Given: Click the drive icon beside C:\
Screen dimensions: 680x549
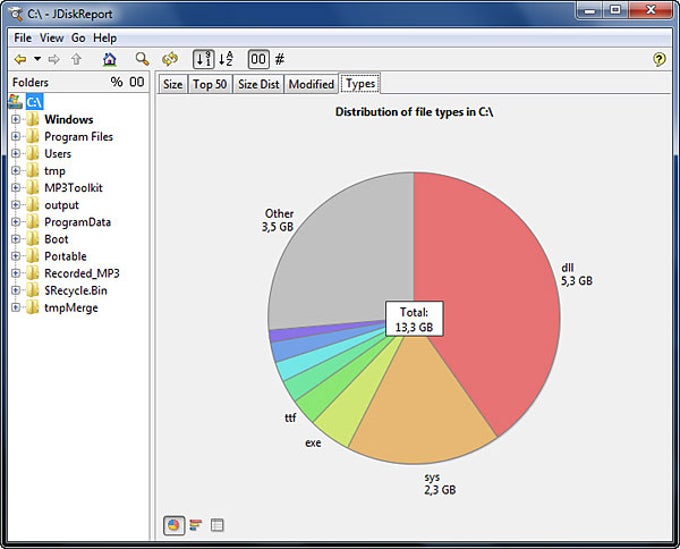Looking at the screenshot, I should pos(16,101).
